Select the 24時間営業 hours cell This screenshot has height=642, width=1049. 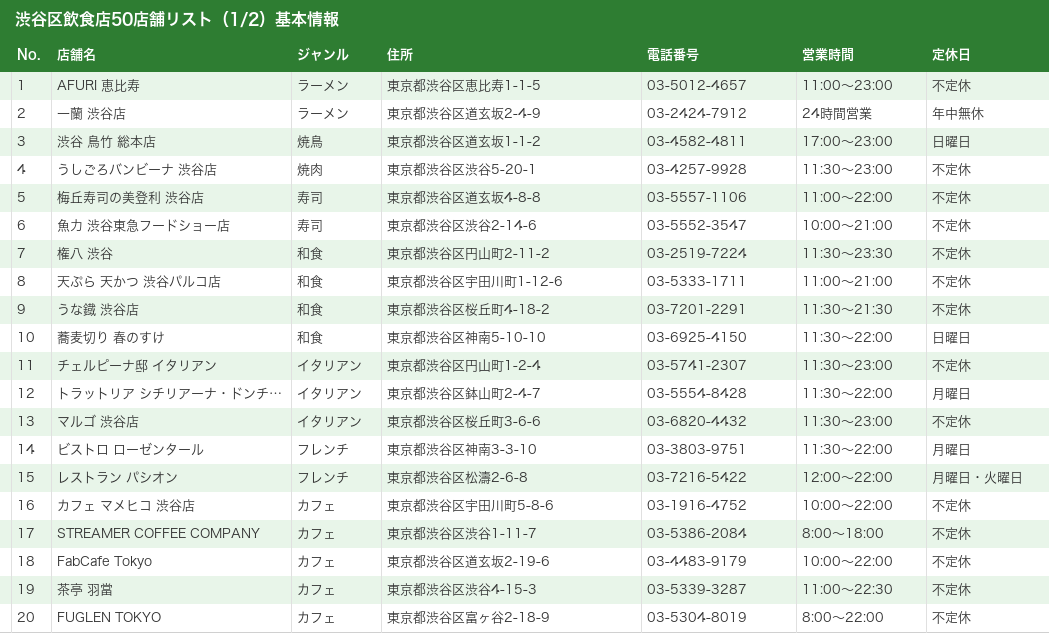(836, 114)
